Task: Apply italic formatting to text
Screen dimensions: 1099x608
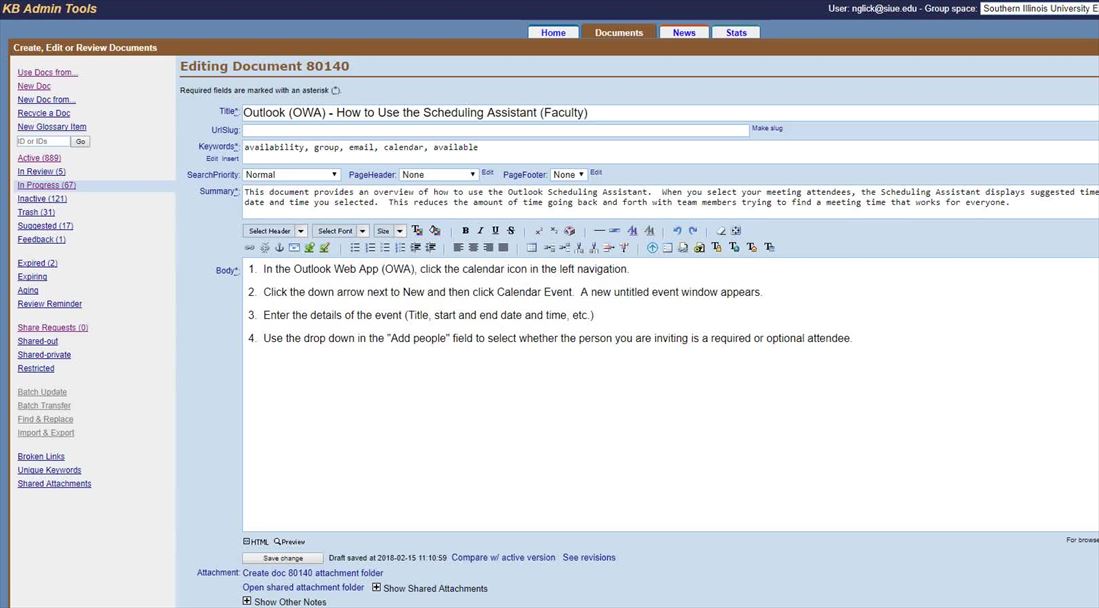Action: [x=480, y=231]
